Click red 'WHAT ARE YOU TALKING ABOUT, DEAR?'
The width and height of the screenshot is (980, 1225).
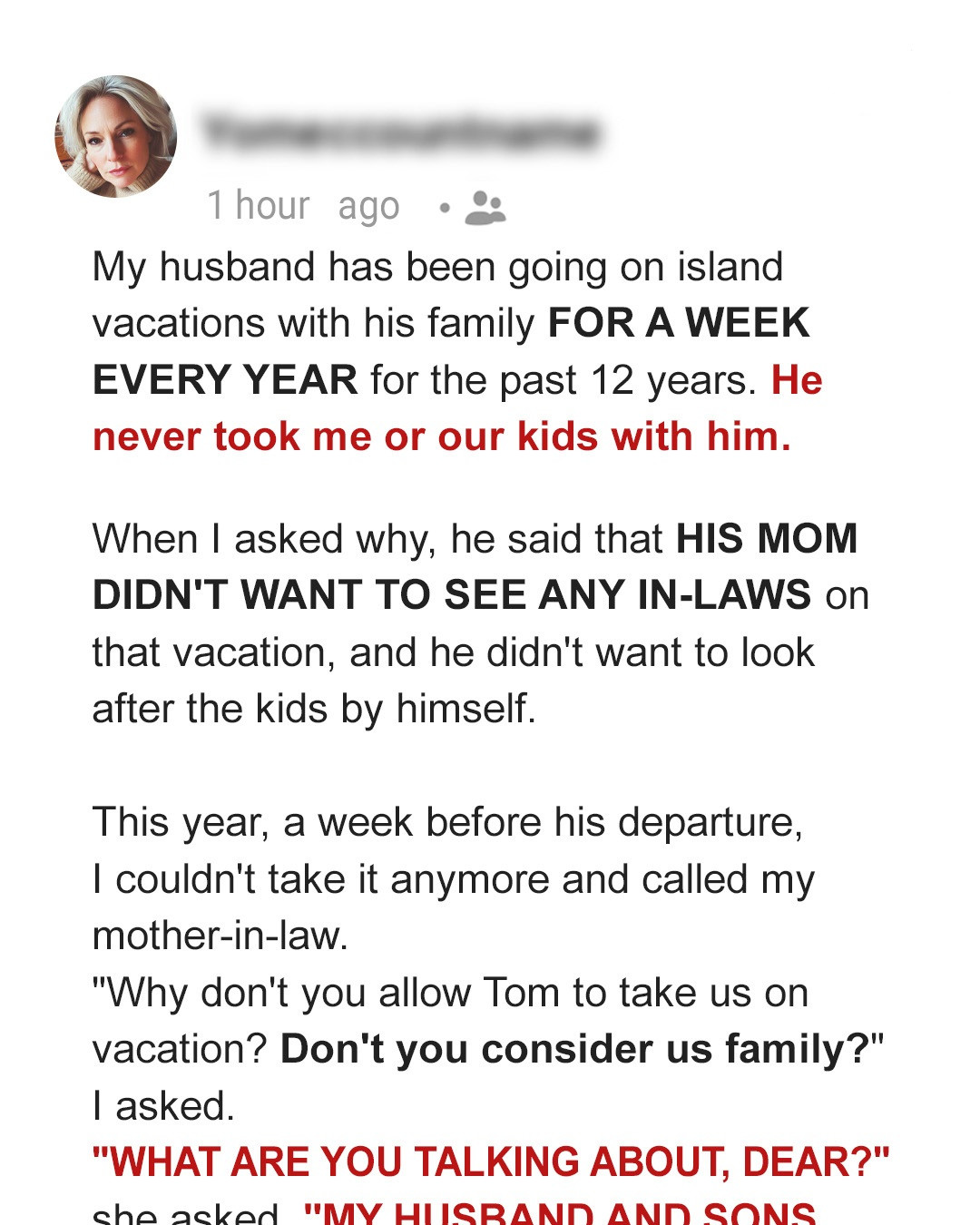491,1162
